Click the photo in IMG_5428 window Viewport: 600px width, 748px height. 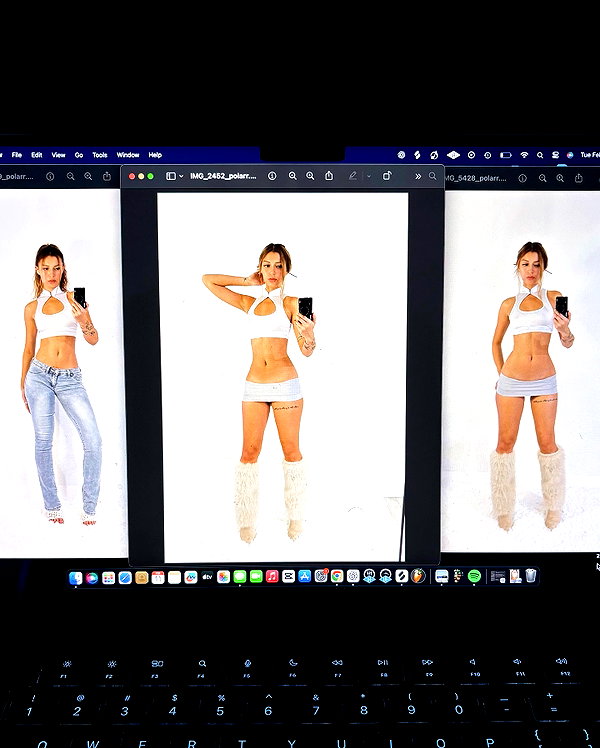click(x=521, y=372)
